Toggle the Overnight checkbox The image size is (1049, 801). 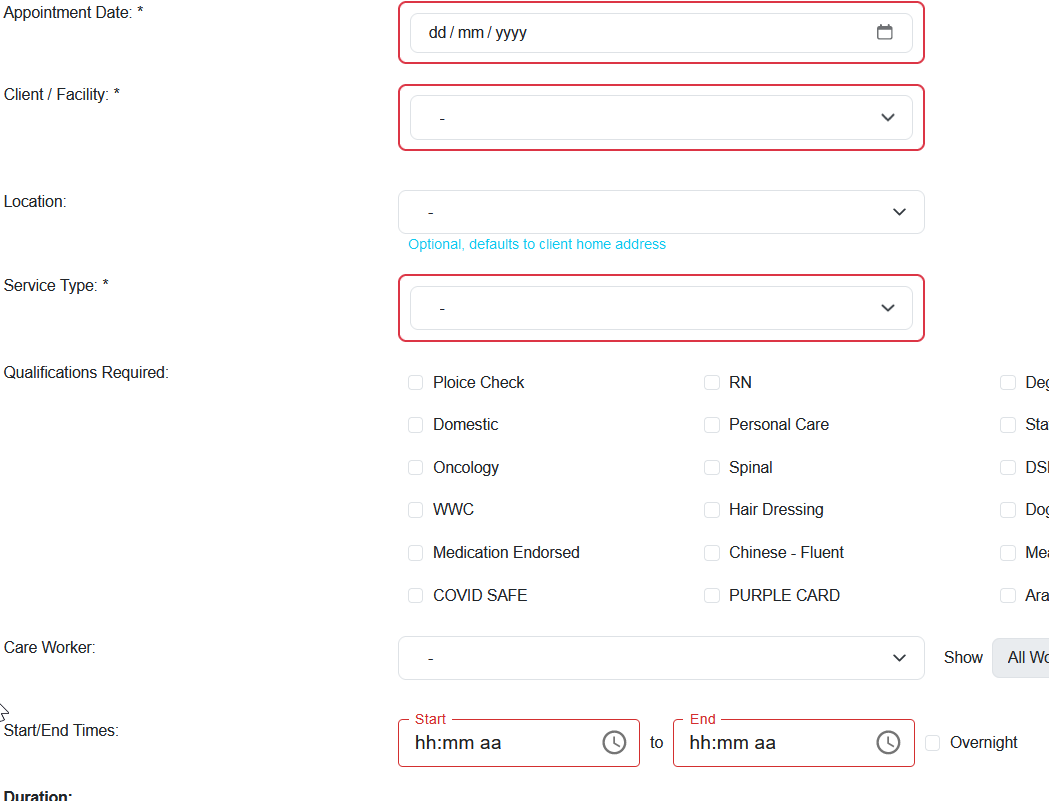pyautogui.click(x=933, y=742)
